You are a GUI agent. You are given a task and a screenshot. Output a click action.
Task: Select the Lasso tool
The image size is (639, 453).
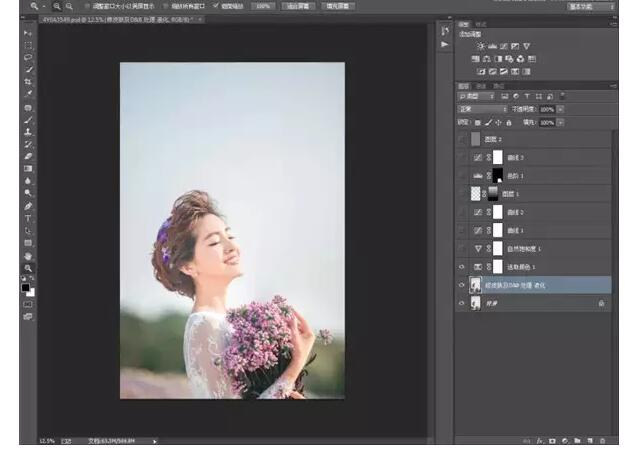coord(28,57)
